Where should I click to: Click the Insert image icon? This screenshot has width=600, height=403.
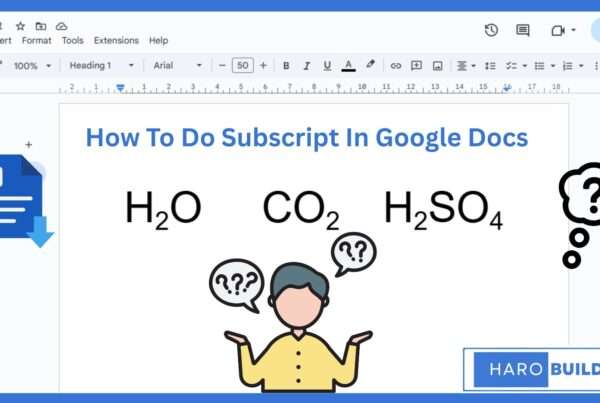pos(437,66)
